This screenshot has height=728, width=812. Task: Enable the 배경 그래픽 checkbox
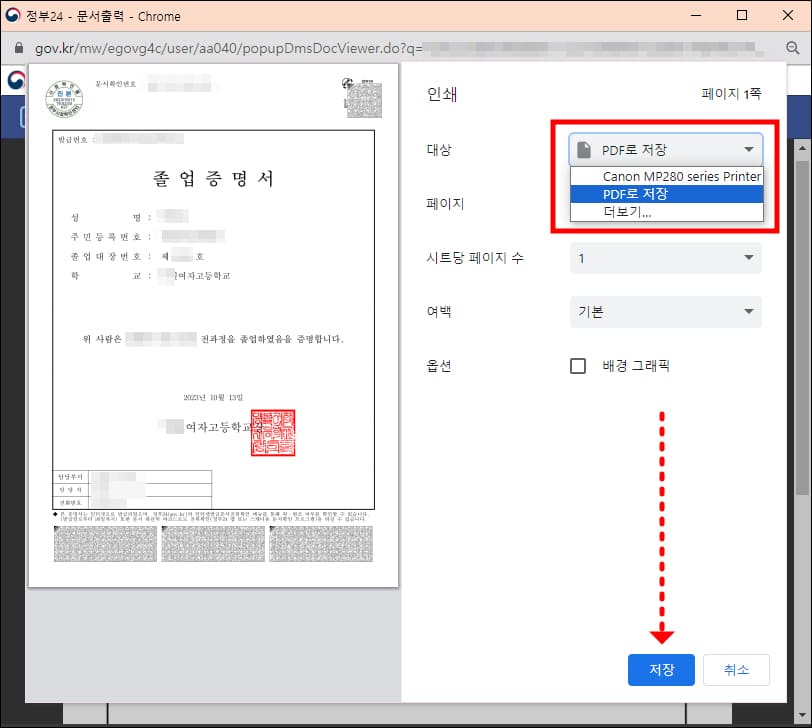(x=577, y=365)
